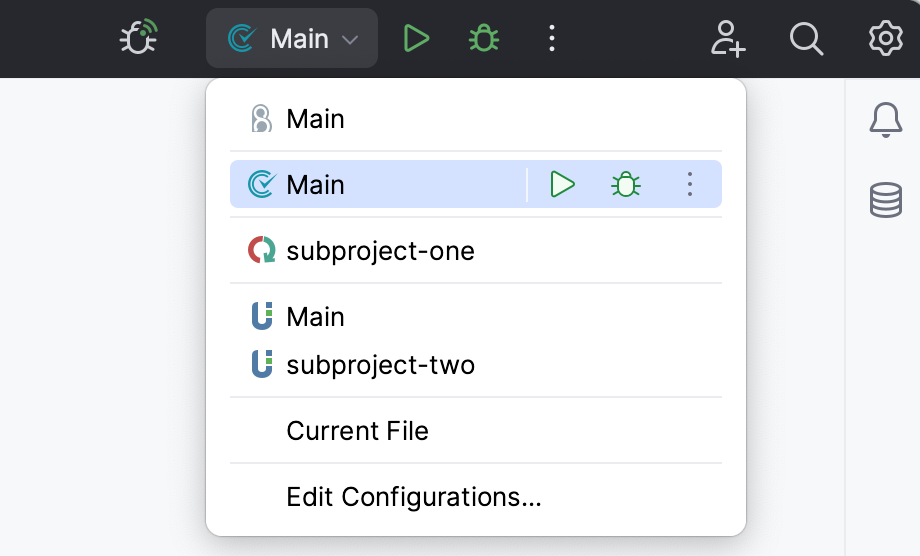Run the highlighted Main configuration in the list

(563, 184)
